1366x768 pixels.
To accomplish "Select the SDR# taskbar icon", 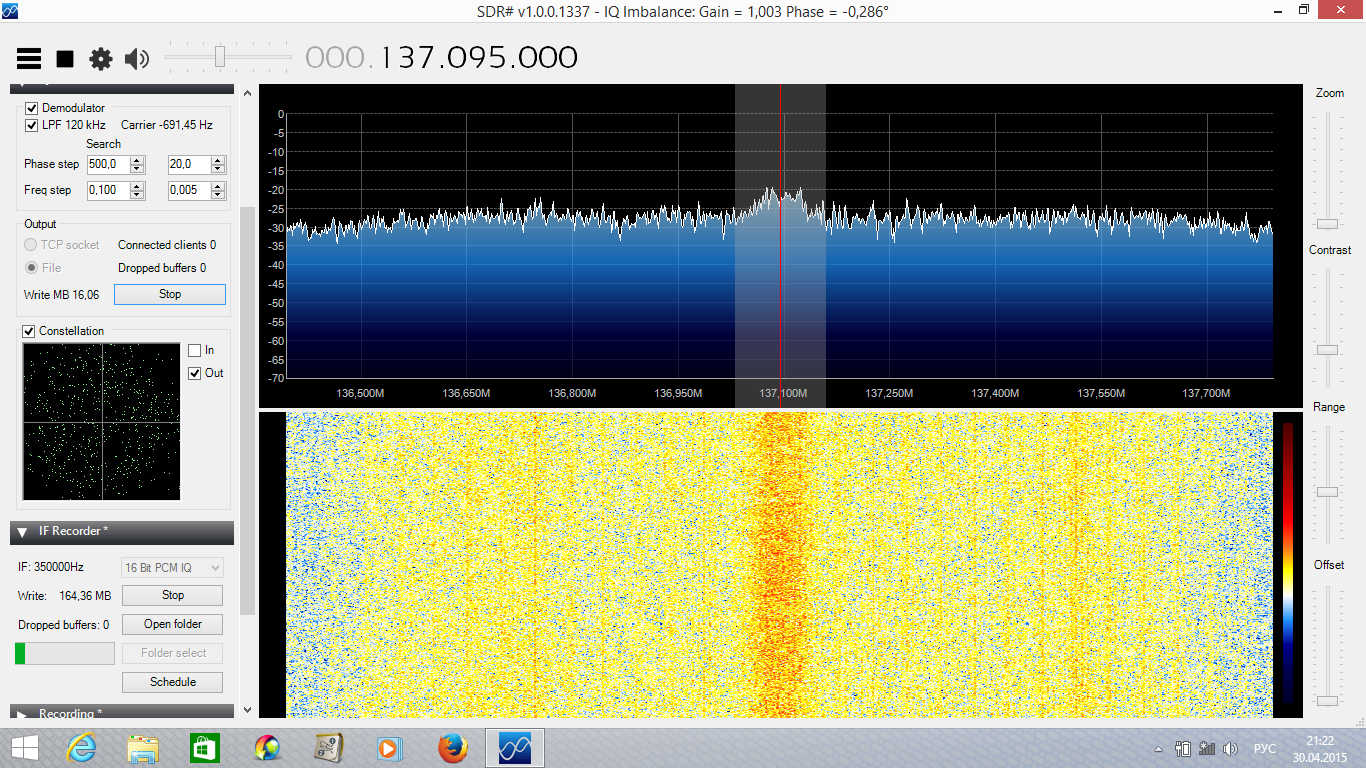I will 515,748.
